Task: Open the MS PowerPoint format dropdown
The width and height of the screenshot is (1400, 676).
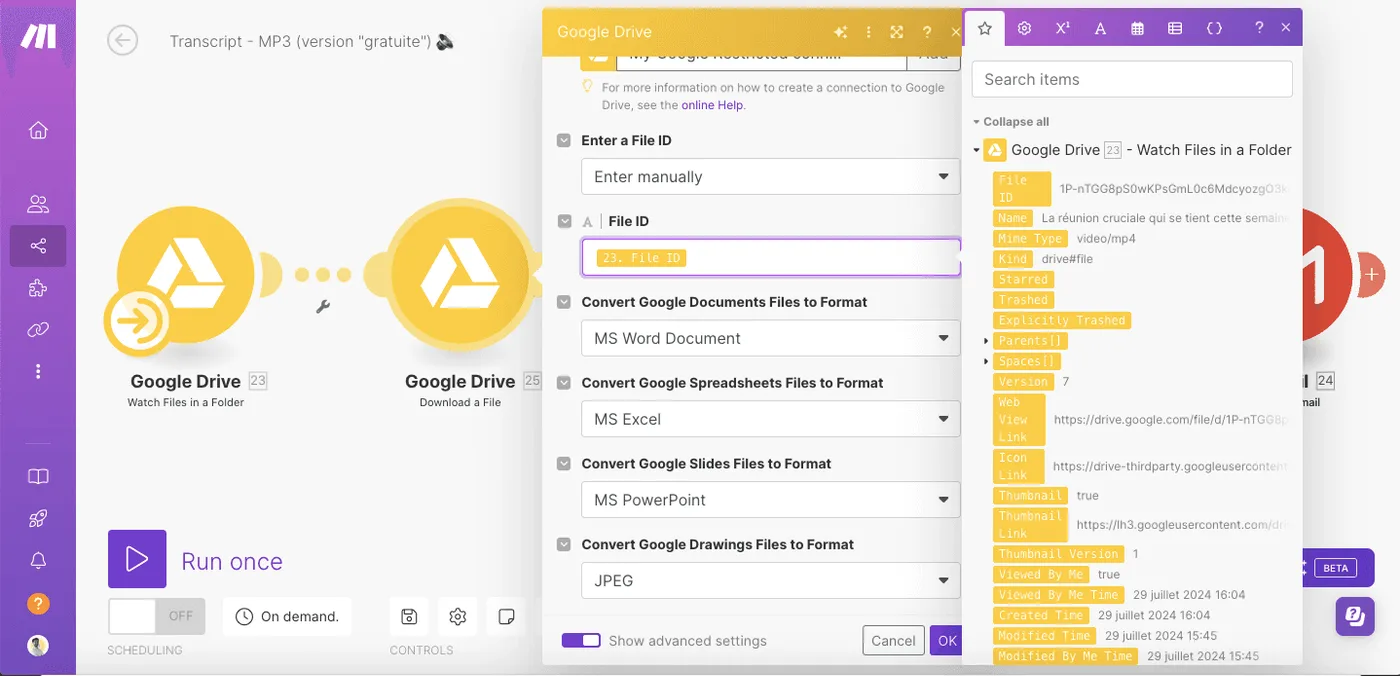Action: [770, 500]
